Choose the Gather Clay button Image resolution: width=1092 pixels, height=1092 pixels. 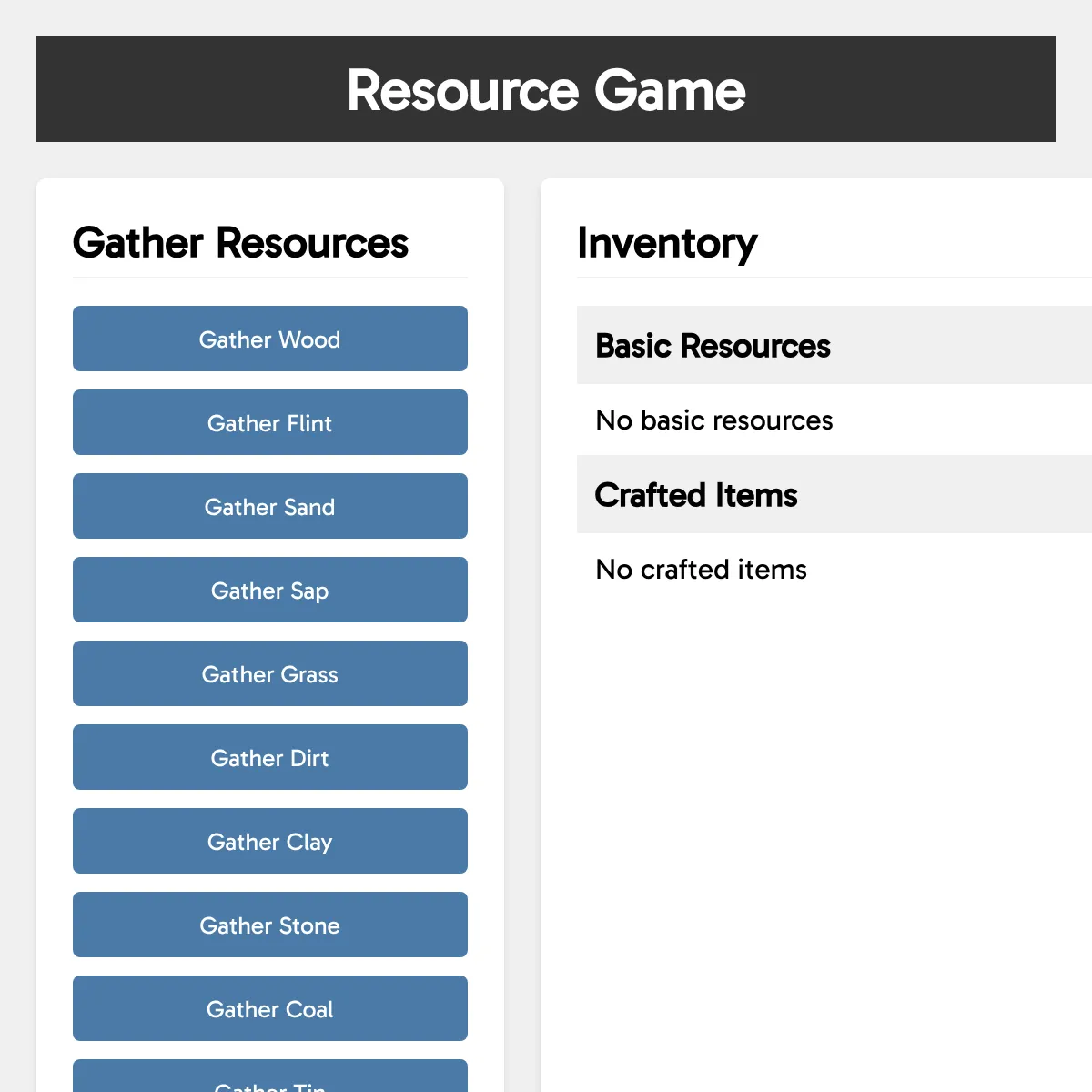point(269,841)
